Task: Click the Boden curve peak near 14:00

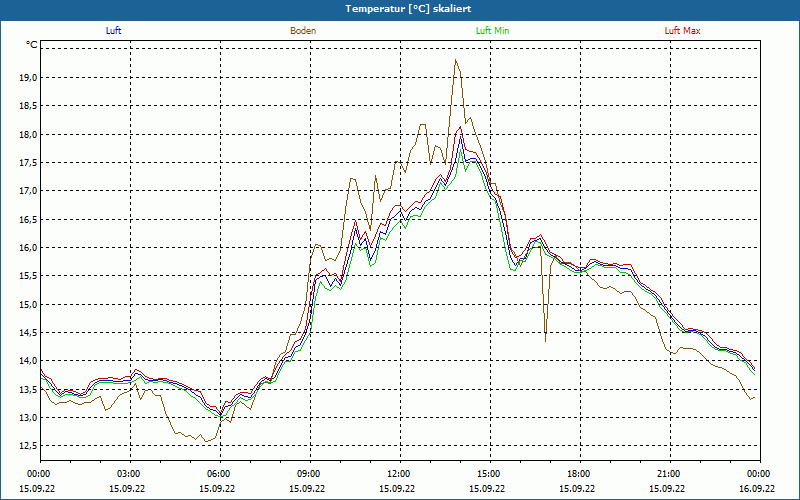Action: point(456,60)
